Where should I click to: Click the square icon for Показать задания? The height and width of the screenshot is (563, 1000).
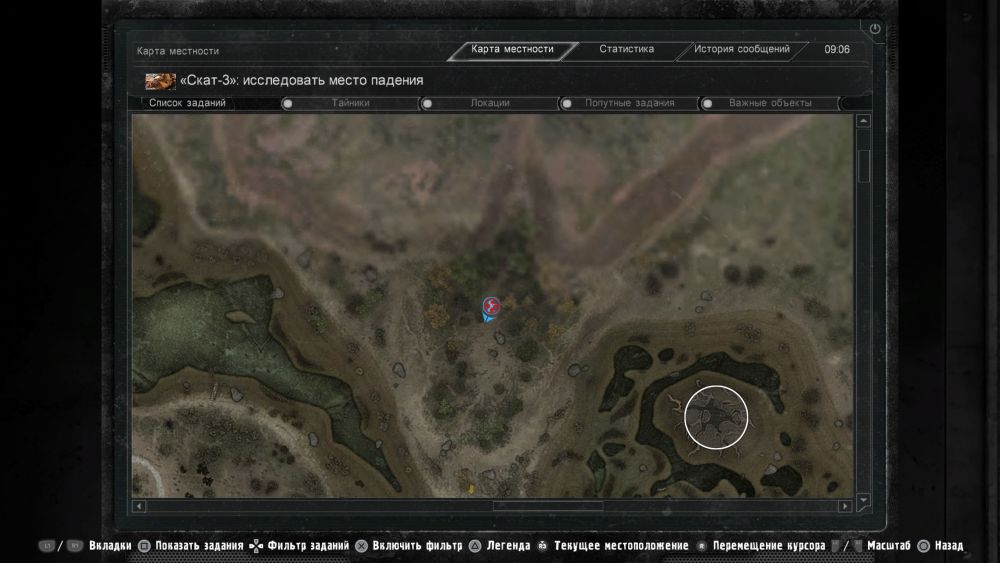145,546
